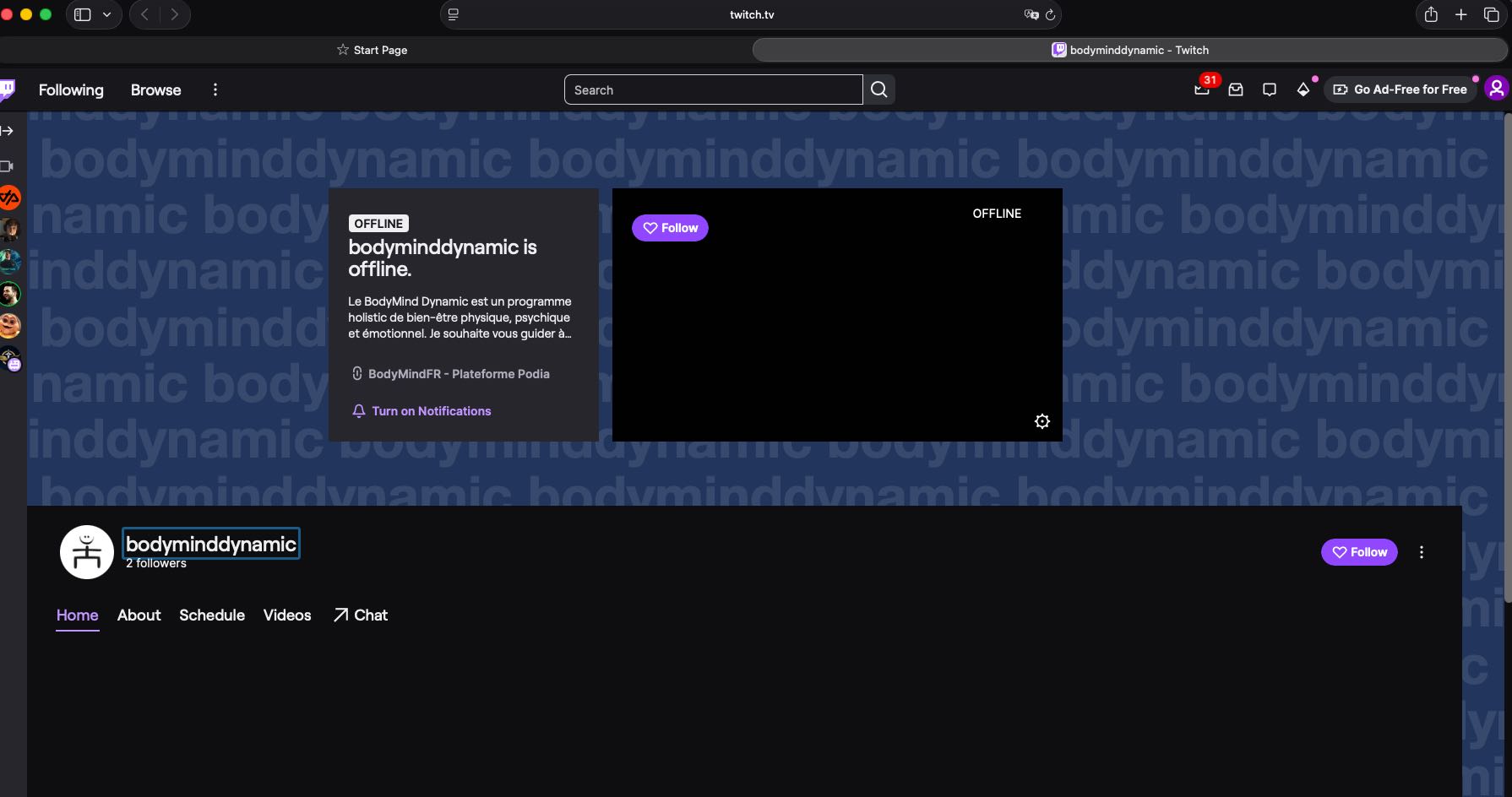The image size is (1512, 797).
Task: Open channel options three-dot menu
Action: 1422,552
